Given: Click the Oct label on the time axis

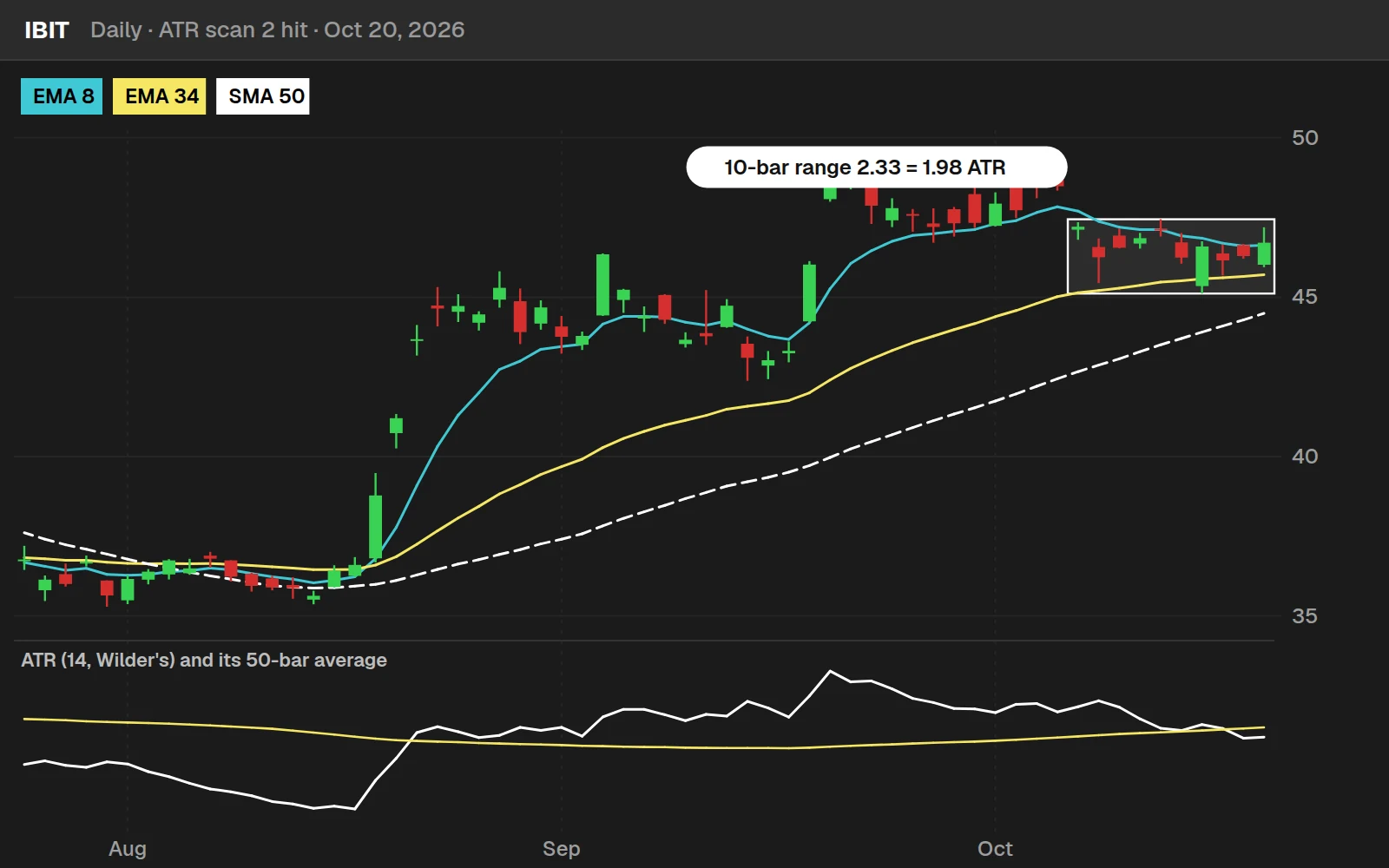Looking at the screenshot, I should (995, 849).
